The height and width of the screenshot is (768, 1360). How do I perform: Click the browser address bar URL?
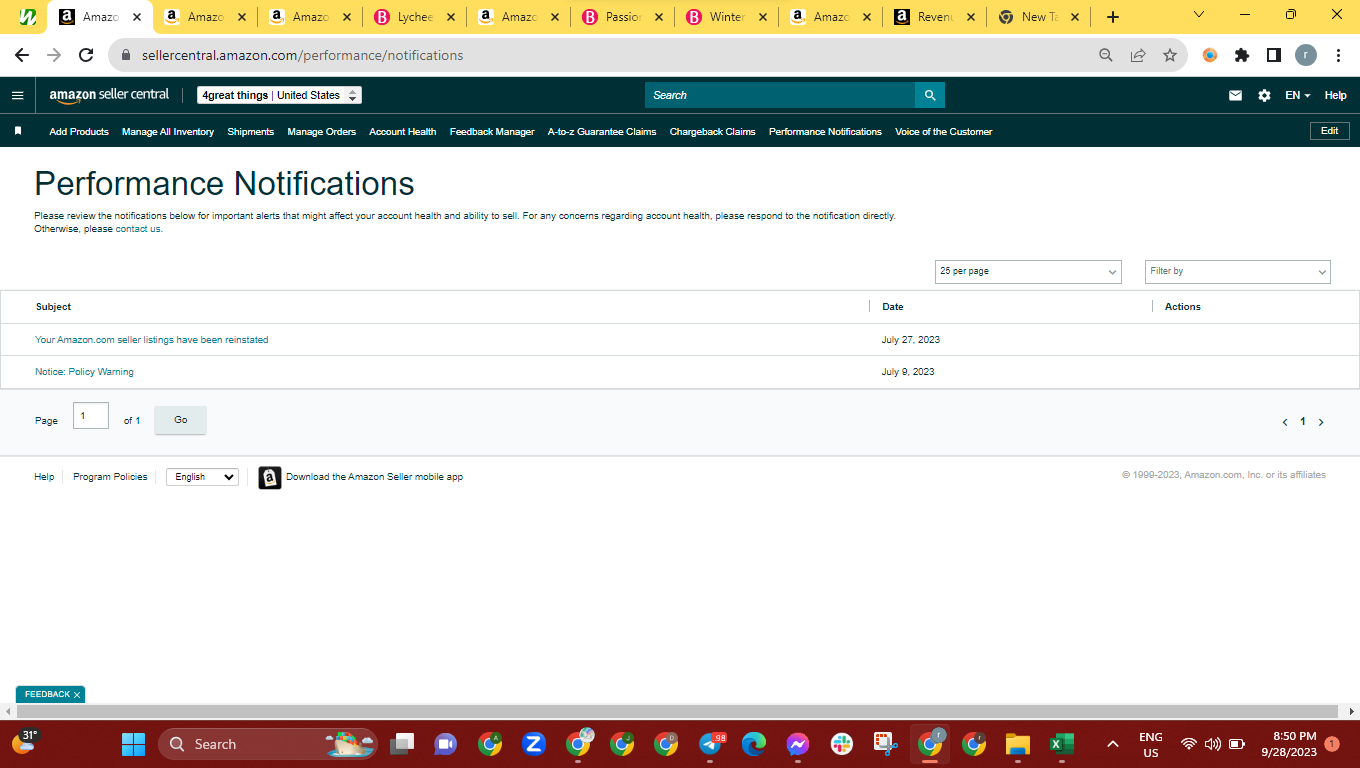coord(302,56)
